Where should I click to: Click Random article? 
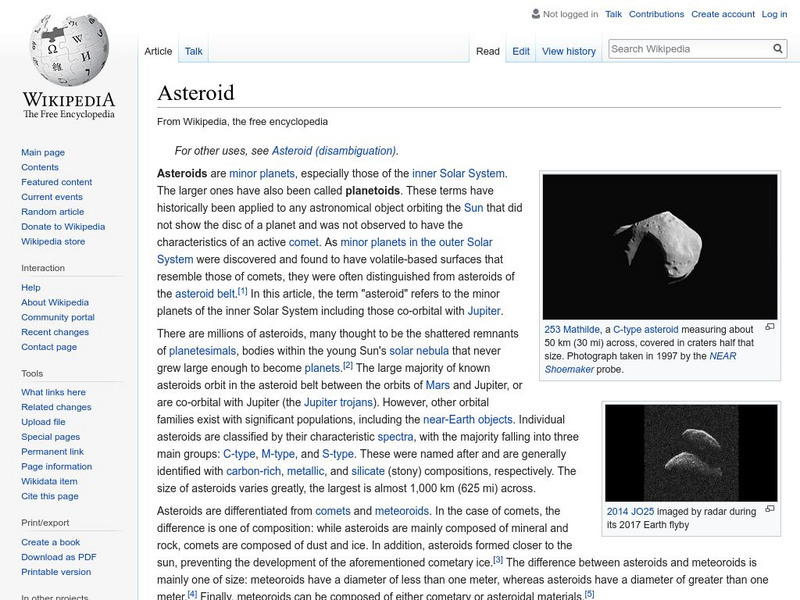click(x=53, y=211)
